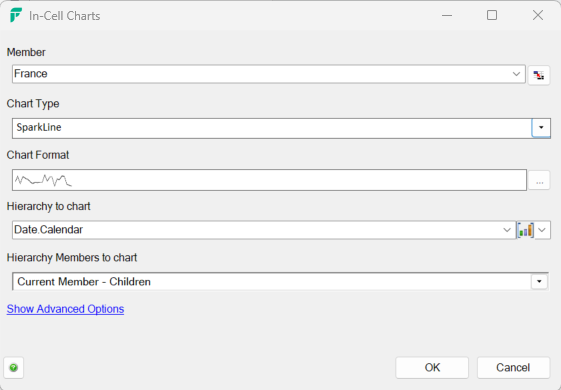Click the Cancel button
Viewport: 561px width, 390px height.
[513, 367]
